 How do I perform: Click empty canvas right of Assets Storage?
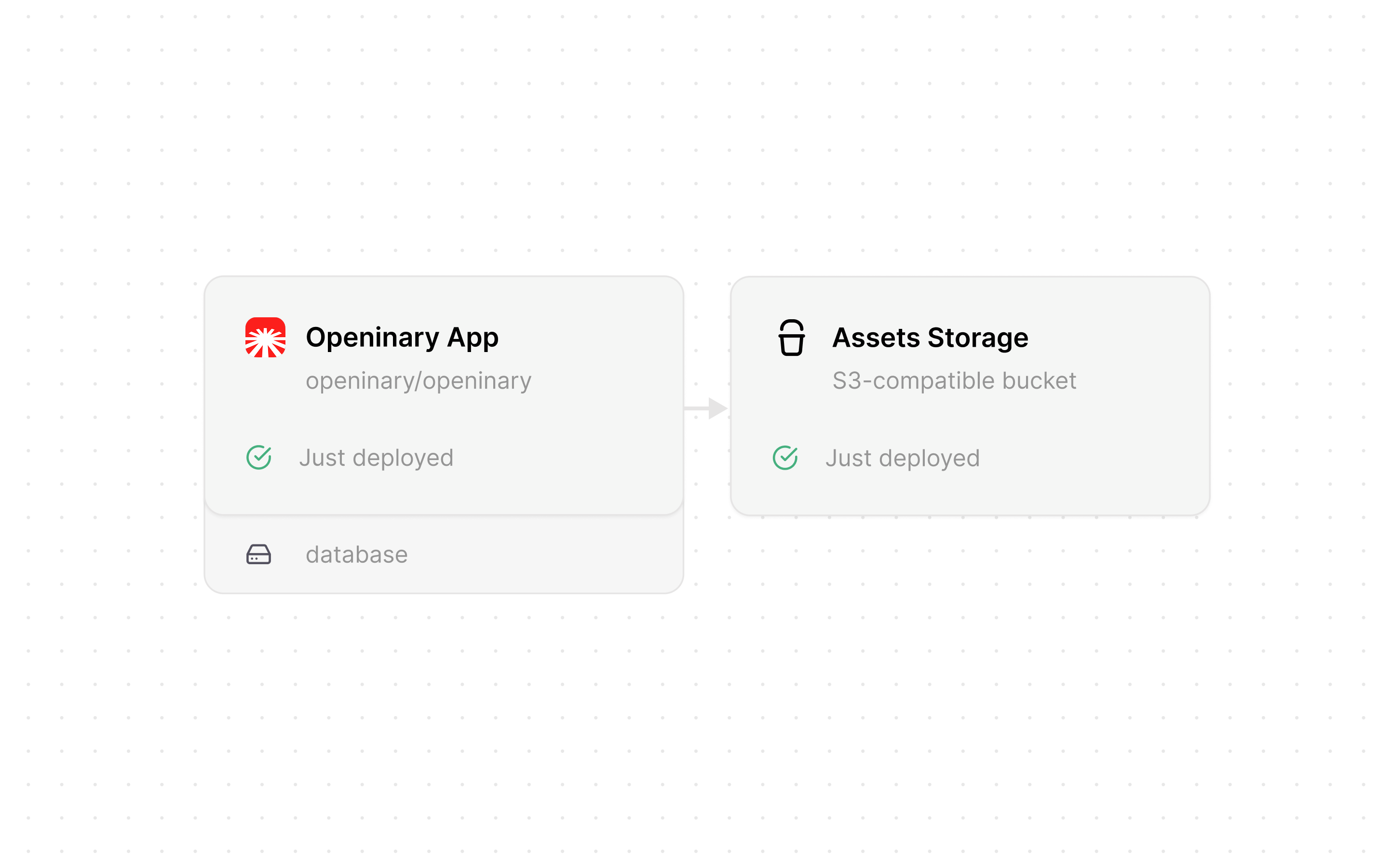point(1300,396)
